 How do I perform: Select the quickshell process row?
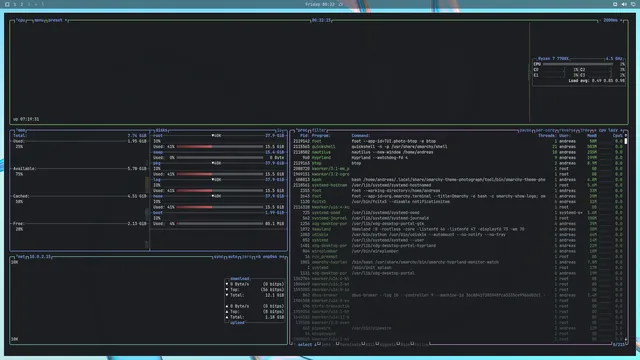[459, 147]
